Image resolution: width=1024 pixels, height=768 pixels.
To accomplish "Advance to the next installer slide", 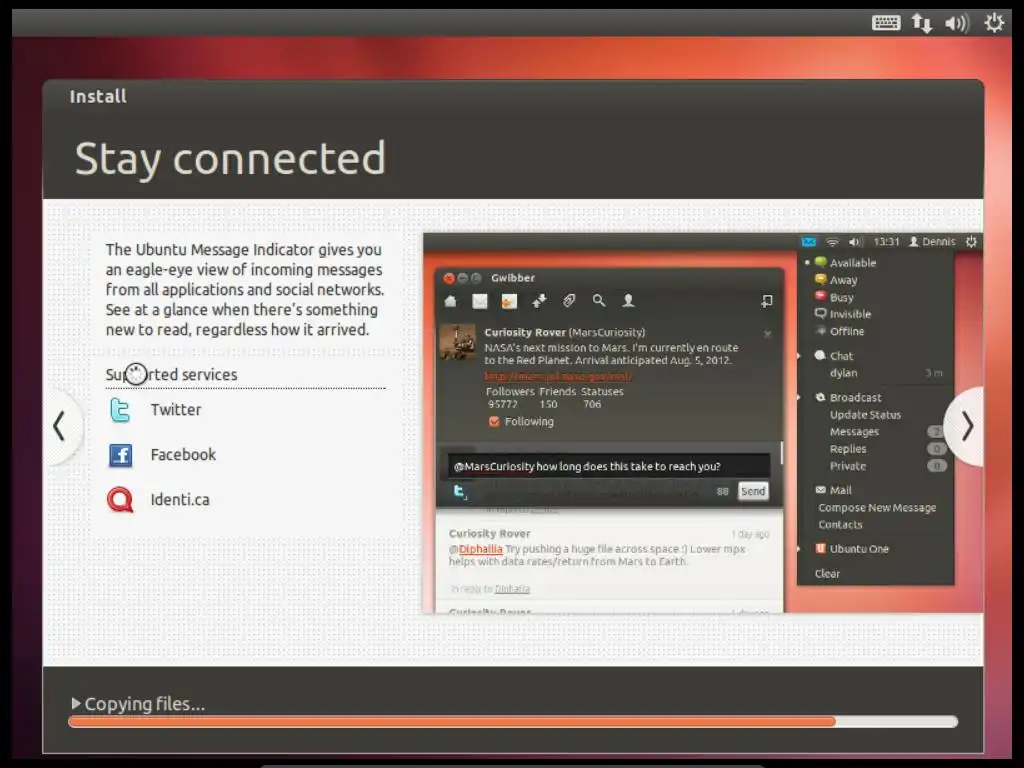I will [x=966, y=426].
